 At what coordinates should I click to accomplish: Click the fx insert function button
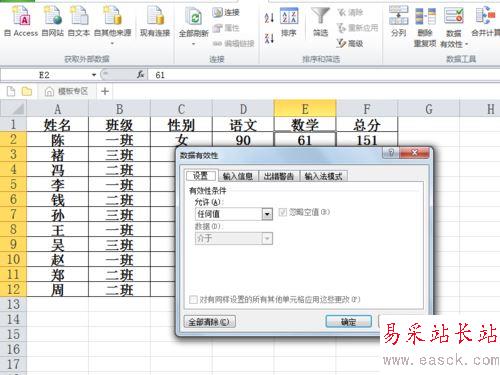[x=141, y=75]
